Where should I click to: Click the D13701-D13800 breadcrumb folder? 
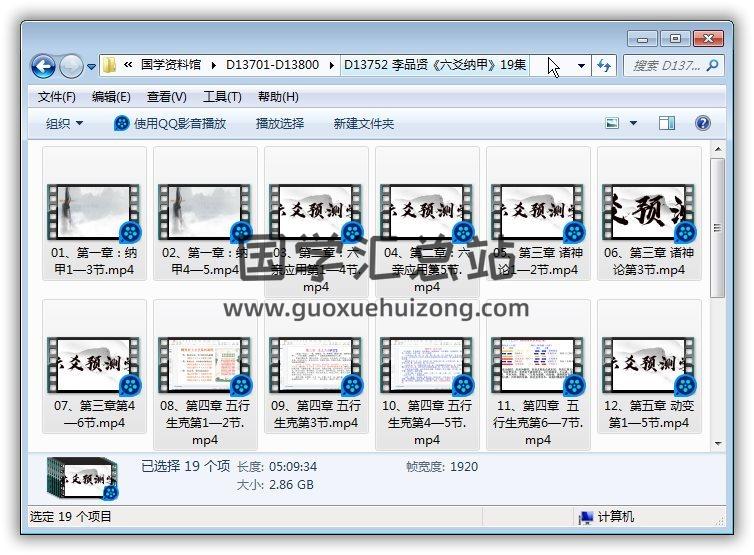tap(272, 65)
